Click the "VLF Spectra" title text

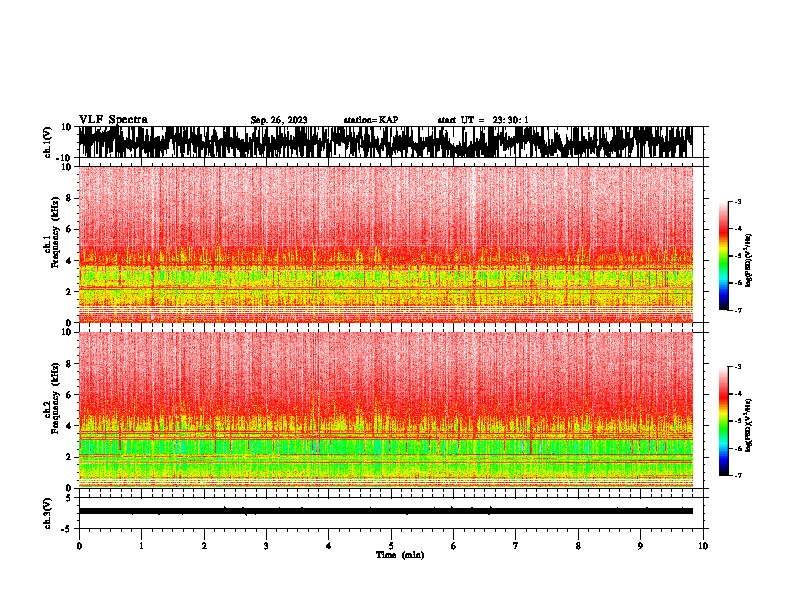click(113, 120)
